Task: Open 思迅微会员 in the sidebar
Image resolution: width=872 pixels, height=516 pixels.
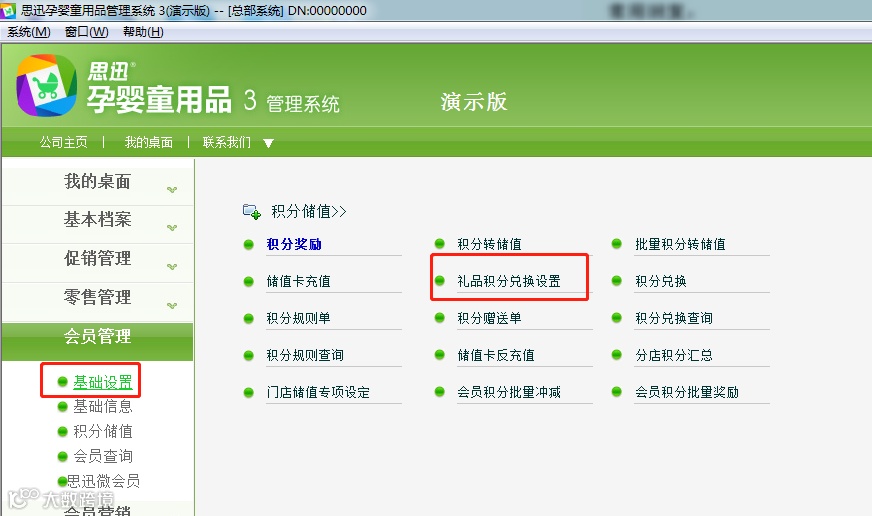Action: (103, 481)
